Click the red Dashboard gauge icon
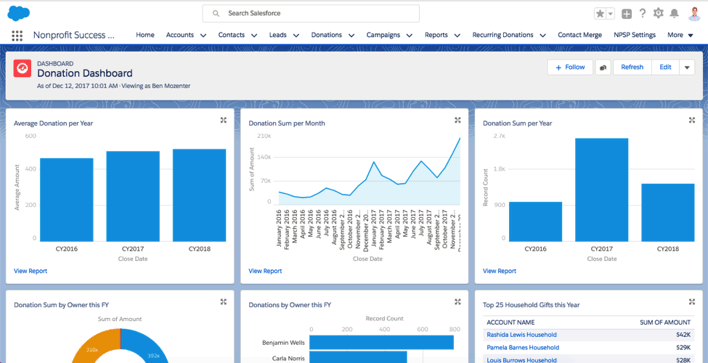Screen dimensions: 708x363 point(22,69)
